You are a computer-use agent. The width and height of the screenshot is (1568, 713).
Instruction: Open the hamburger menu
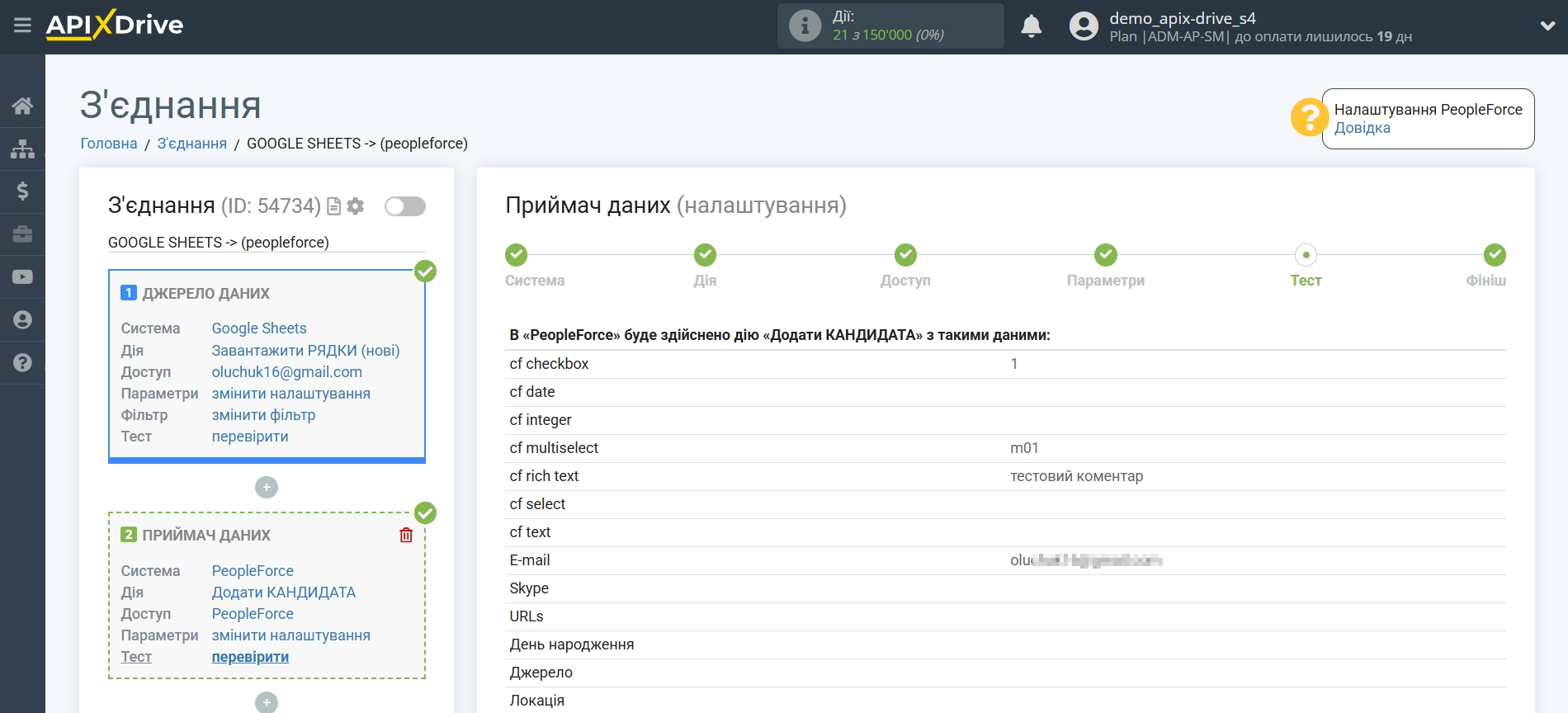point(22,26)
